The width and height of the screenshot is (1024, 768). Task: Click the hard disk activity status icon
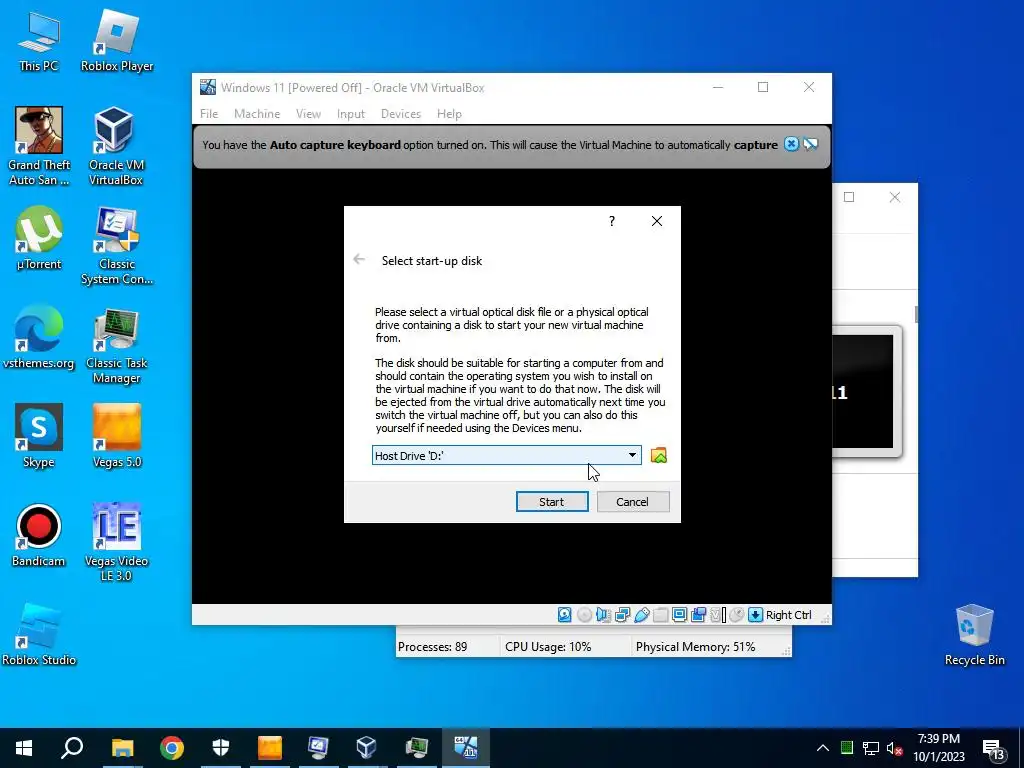coord(565,615)
